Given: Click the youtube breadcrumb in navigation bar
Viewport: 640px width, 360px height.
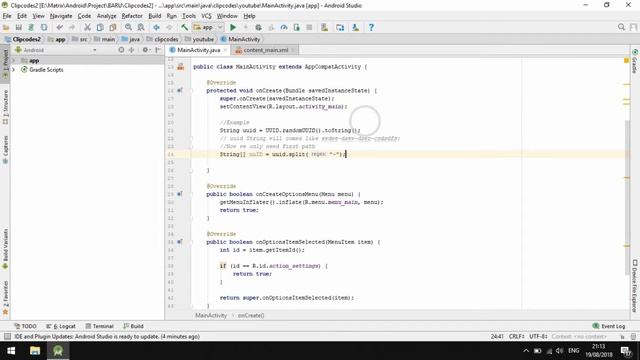Looking at the screenshot, I should pyautogui.click(x=199, y=39).
